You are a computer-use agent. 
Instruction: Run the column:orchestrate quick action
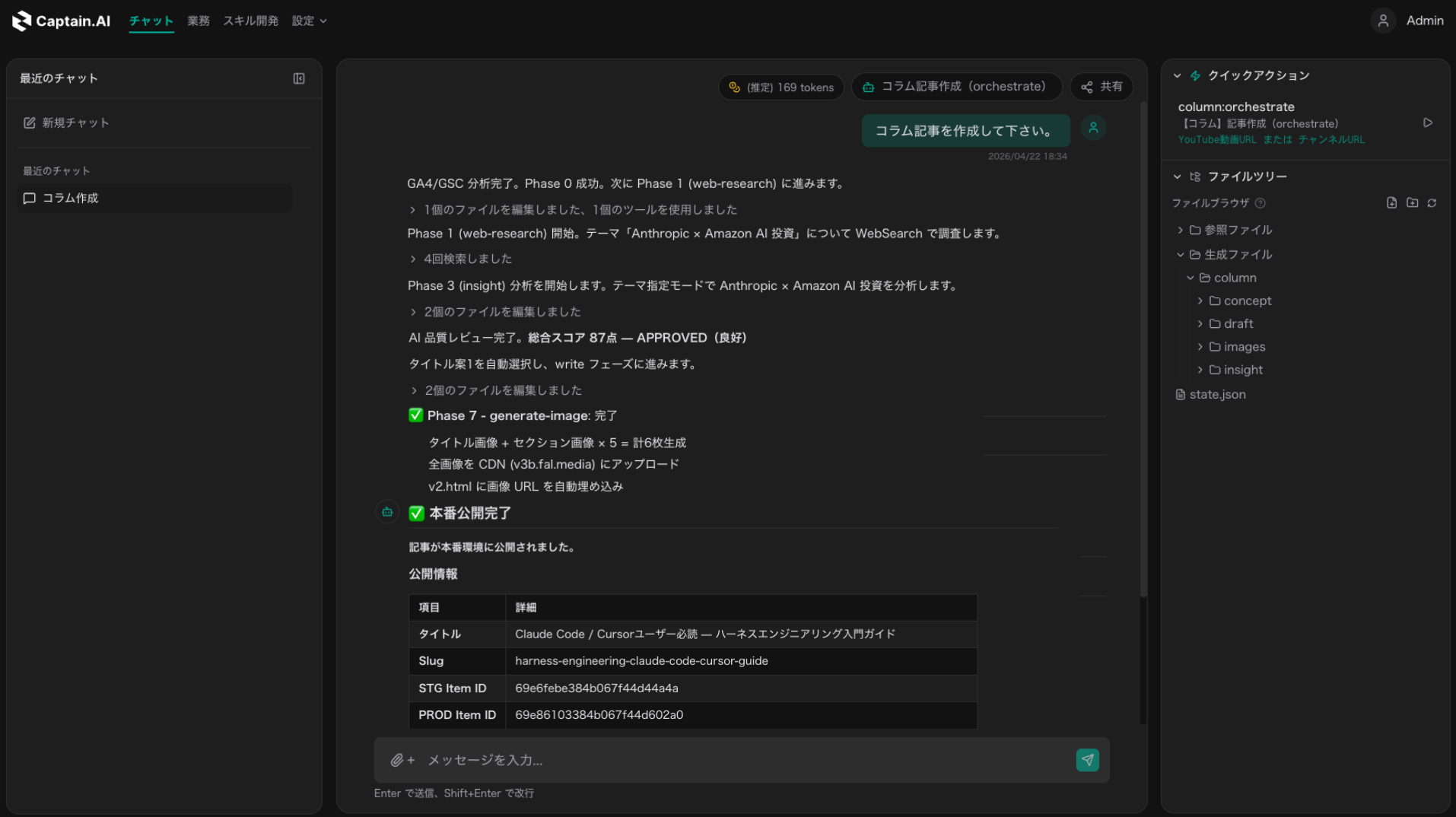tap(1428, 122)
